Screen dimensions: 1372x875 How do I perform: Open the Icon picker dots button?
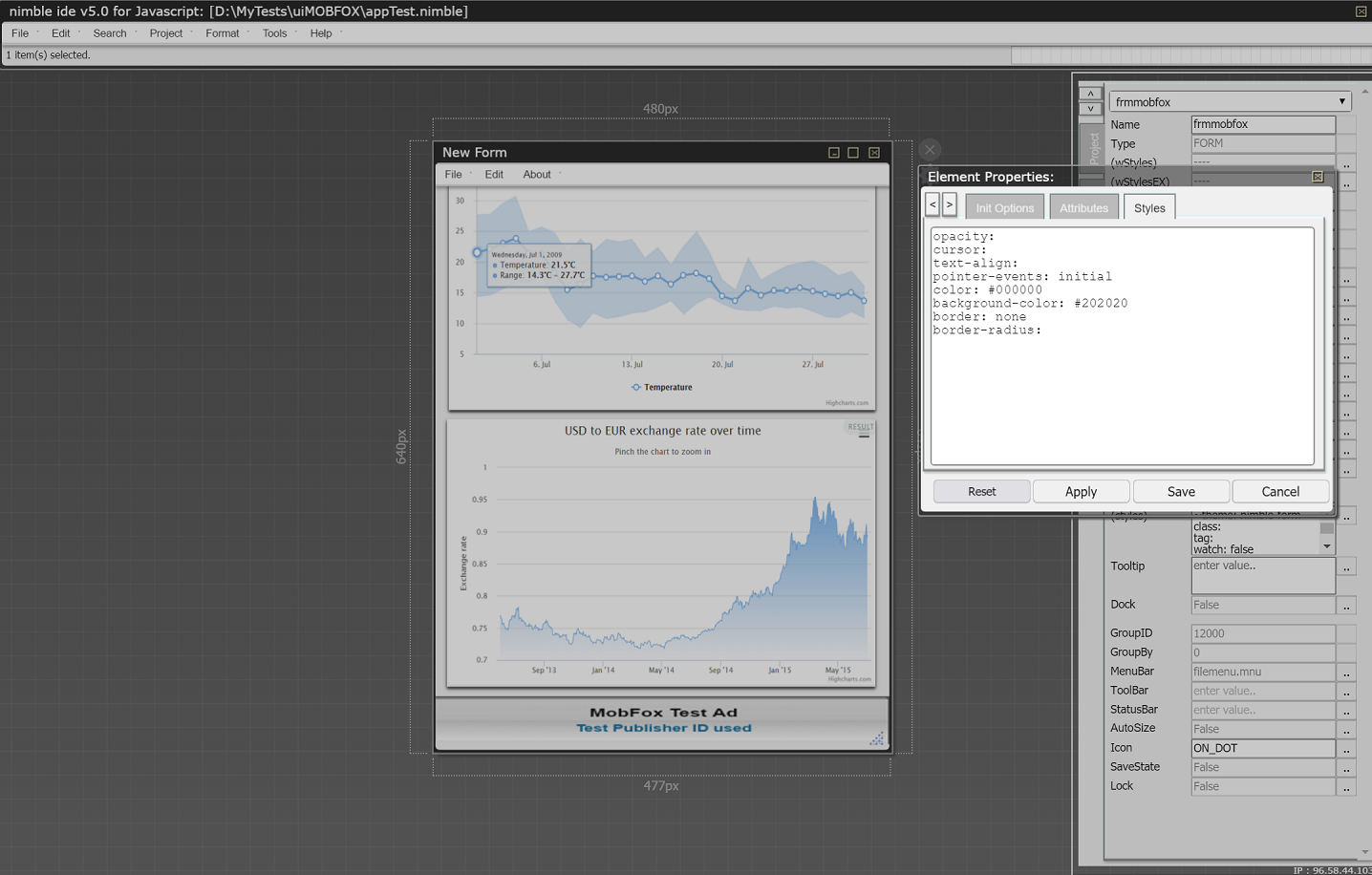pos(1346,749)
